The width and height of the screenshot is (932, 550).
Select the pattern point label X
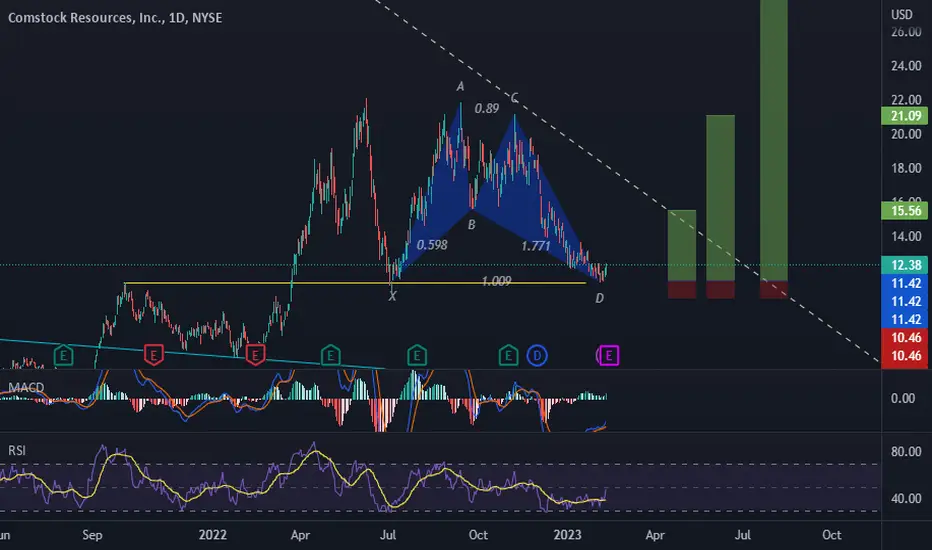[392, 296]
